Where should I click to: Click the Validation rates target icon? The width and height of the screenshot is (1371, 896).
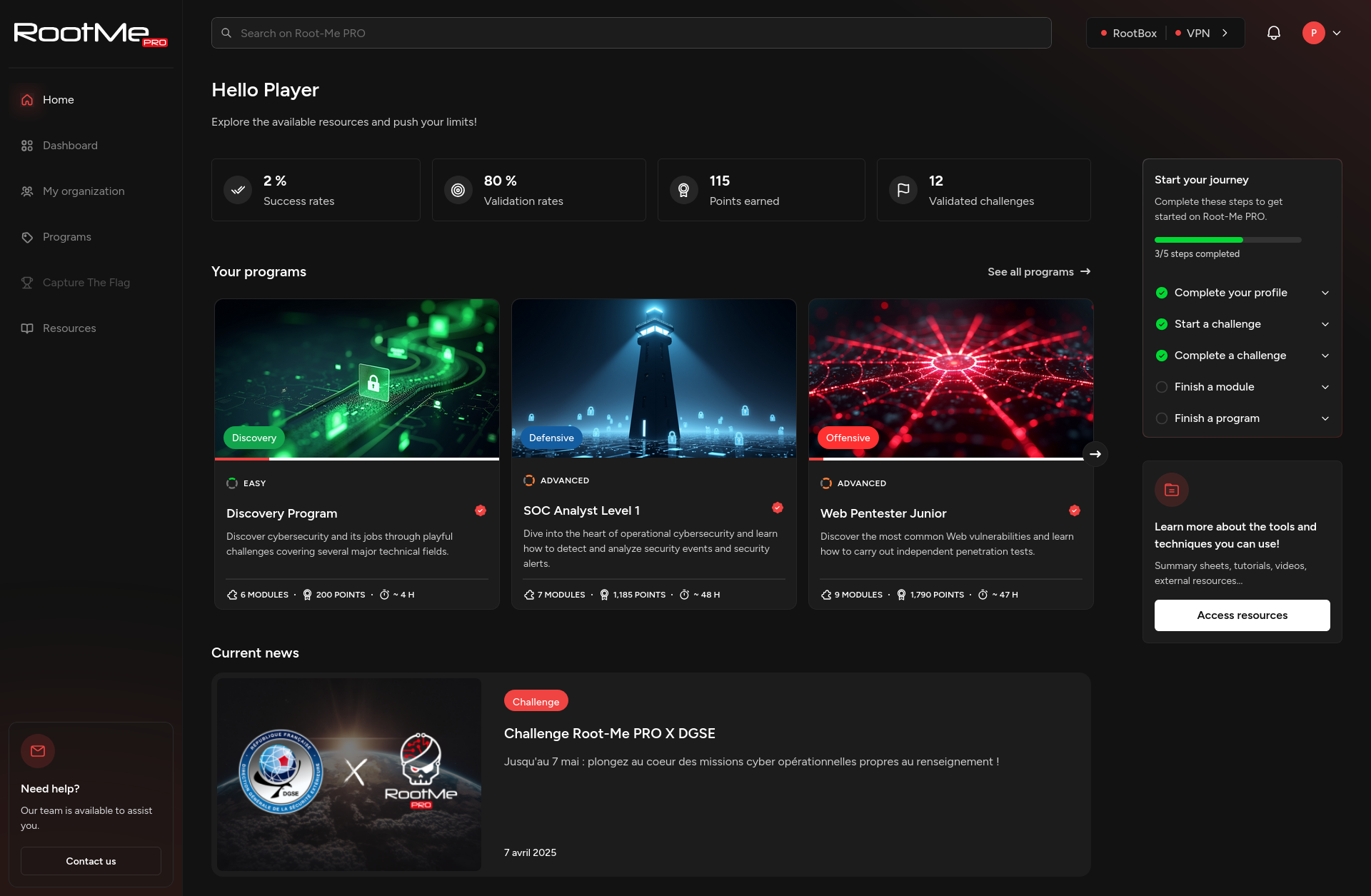pos(458,190)
